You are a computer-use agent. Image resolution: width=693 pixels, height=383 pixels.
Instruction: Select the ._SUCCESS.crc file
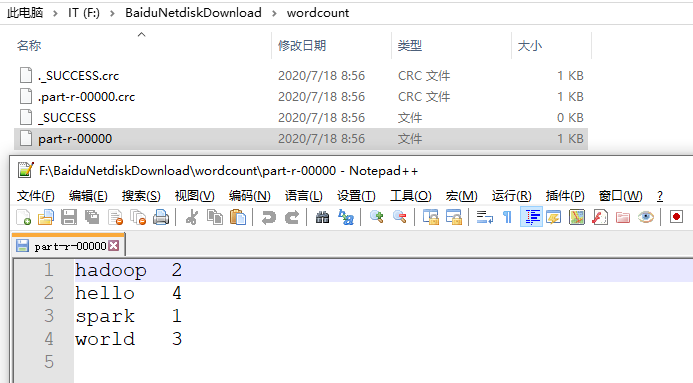pos(301,76)
